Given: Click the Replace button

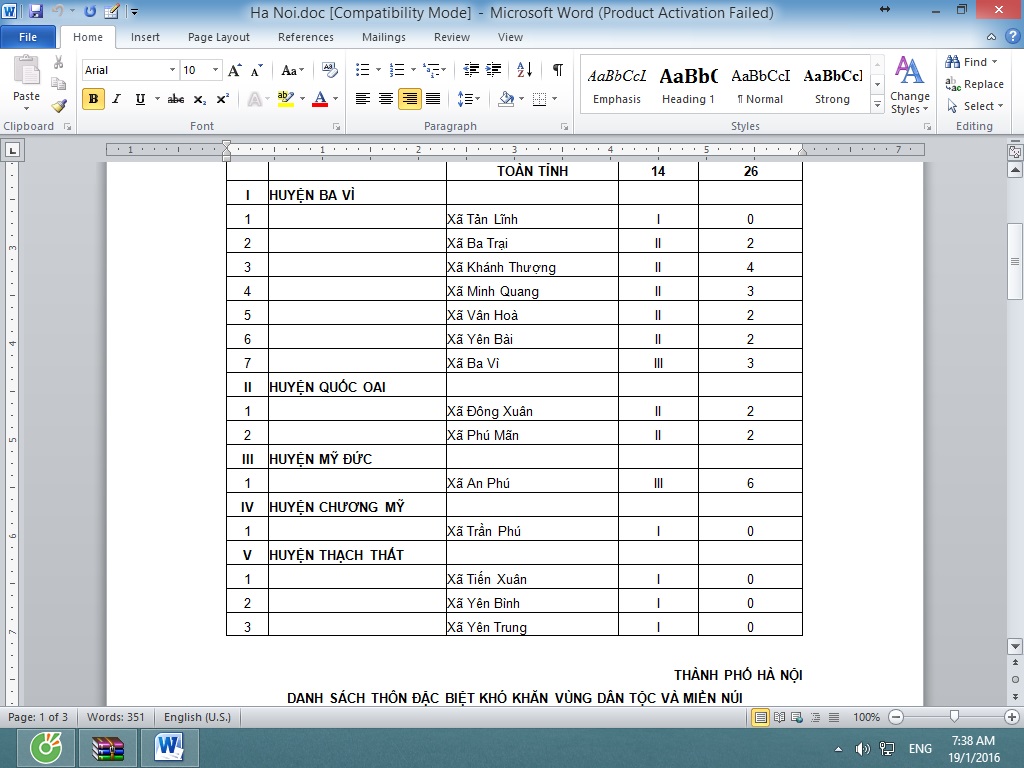Looking at the screenshot, I should point(975,84).
